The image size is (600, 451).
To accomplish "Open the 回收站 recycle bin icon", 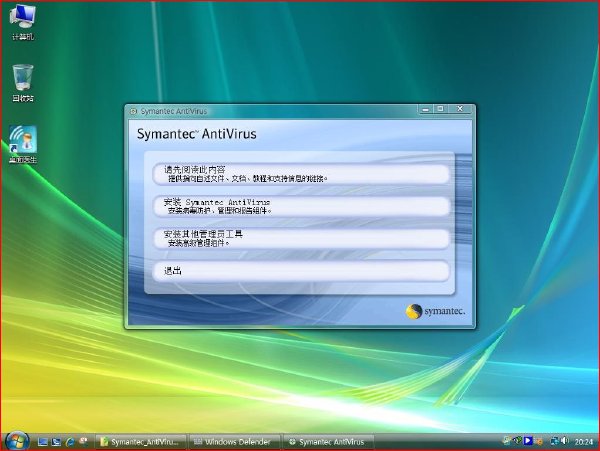I will pyautogui.click(x=23, y=83).
